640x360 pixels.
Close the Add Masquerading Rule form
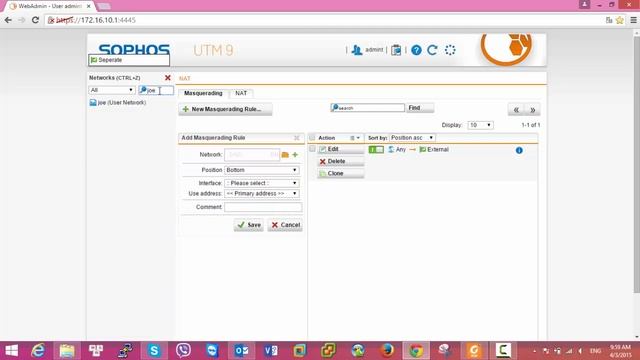pyautogui.click(x=297, y=138)
